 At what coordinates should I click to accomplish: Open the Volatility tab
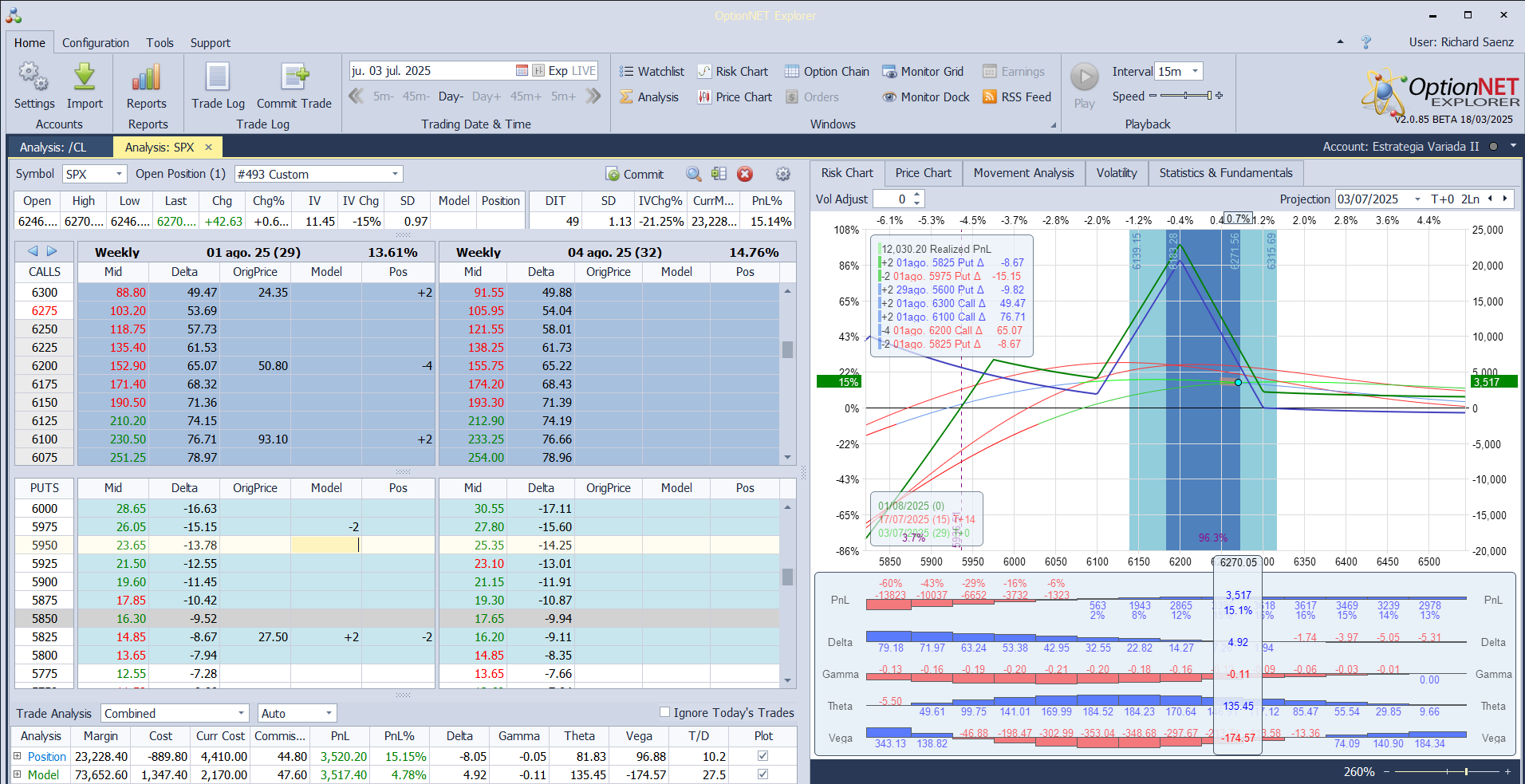click(x=1117, y=173)
